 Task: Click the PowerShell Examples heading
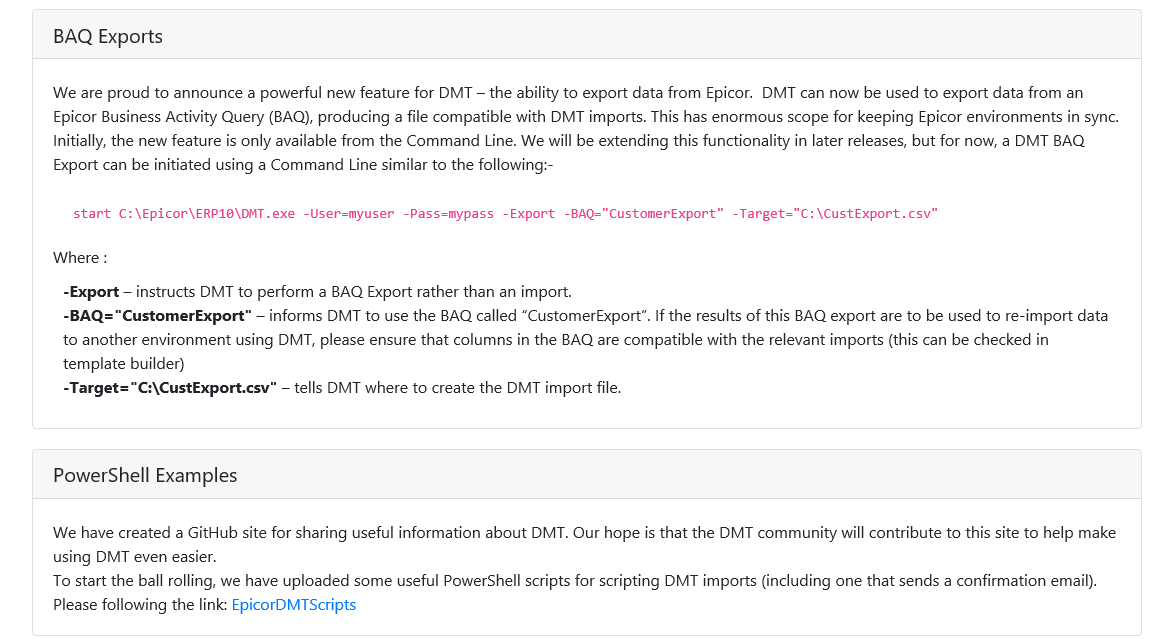145,475
